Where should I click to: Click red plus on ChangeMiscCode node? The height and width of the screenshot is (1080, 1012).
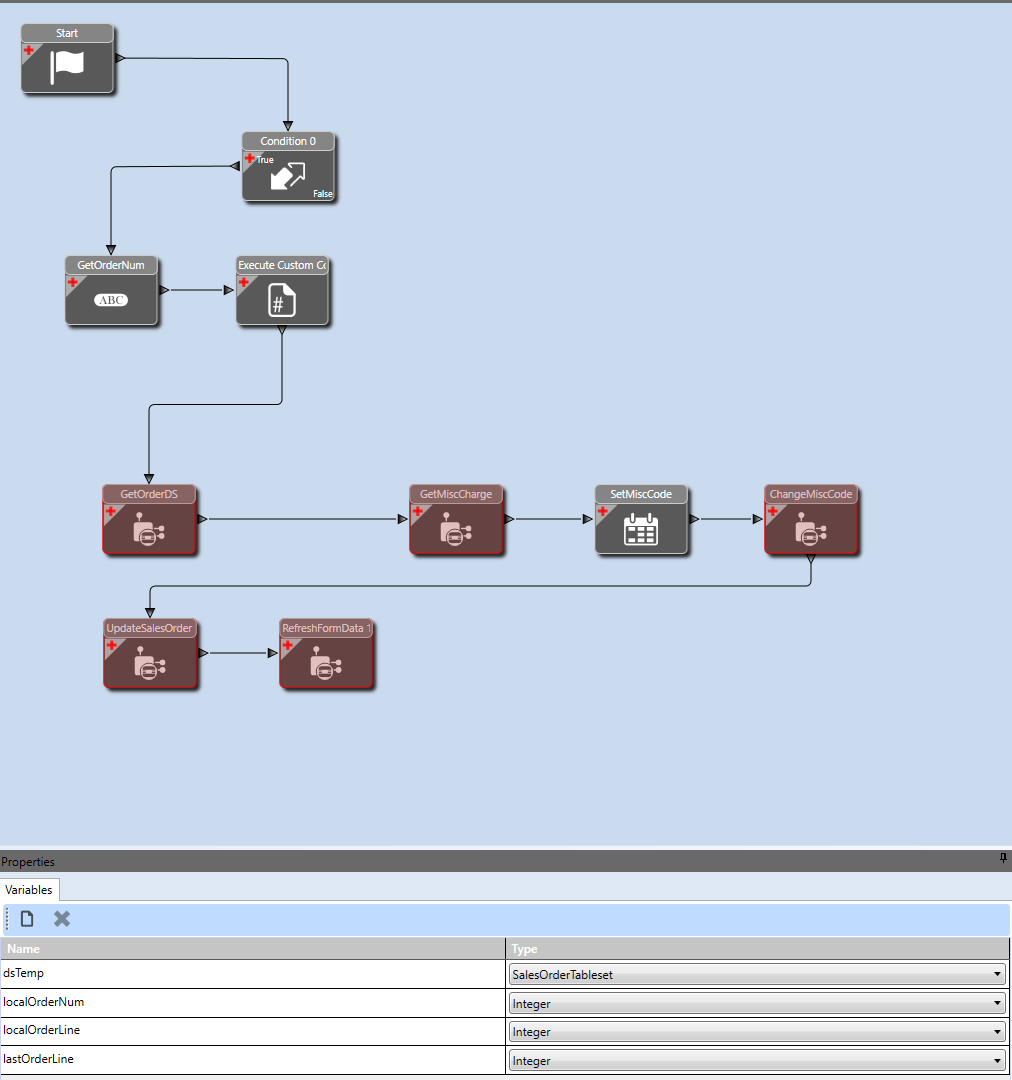click(773, 511)
